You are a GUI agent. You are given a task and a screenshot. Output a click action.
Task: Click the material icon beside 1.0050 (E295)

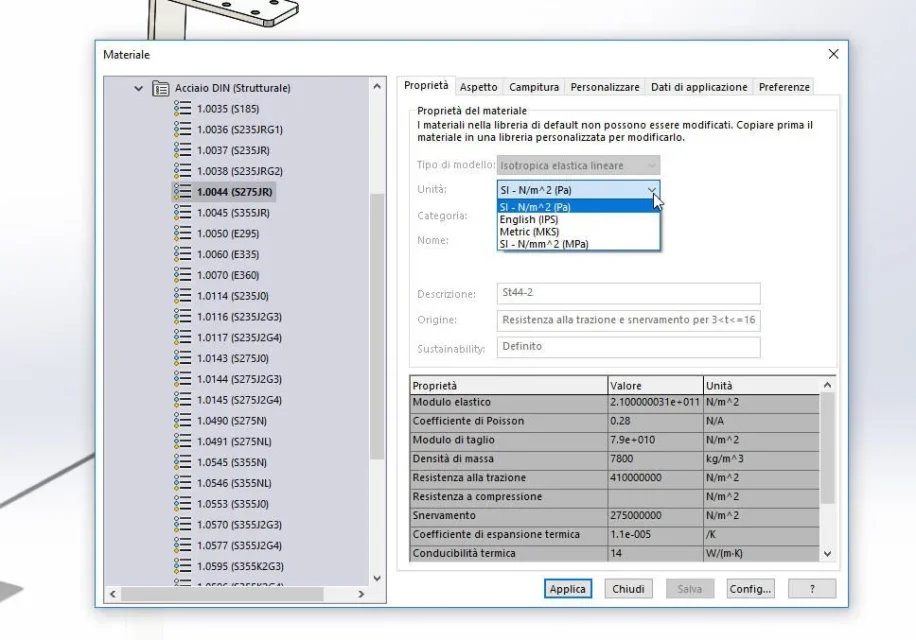point(182,233)
